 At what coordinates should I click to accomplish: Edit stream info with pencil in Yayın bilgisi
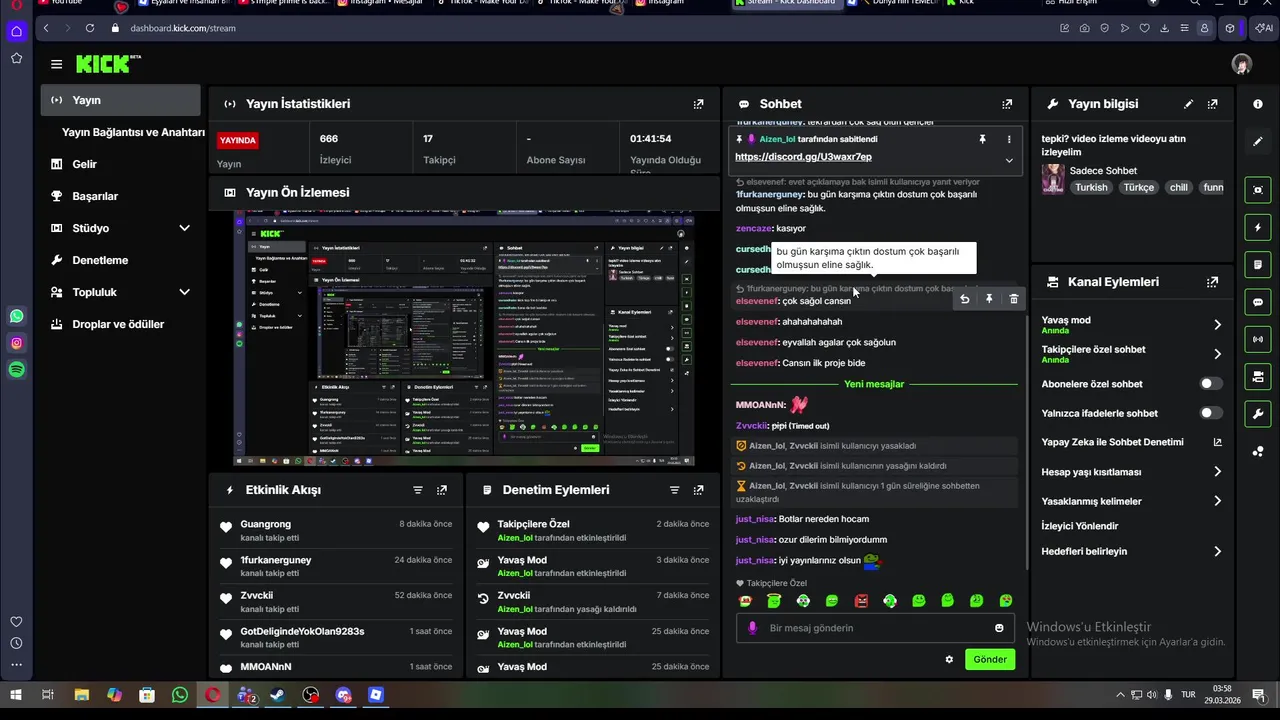[x=1188, y=104]
